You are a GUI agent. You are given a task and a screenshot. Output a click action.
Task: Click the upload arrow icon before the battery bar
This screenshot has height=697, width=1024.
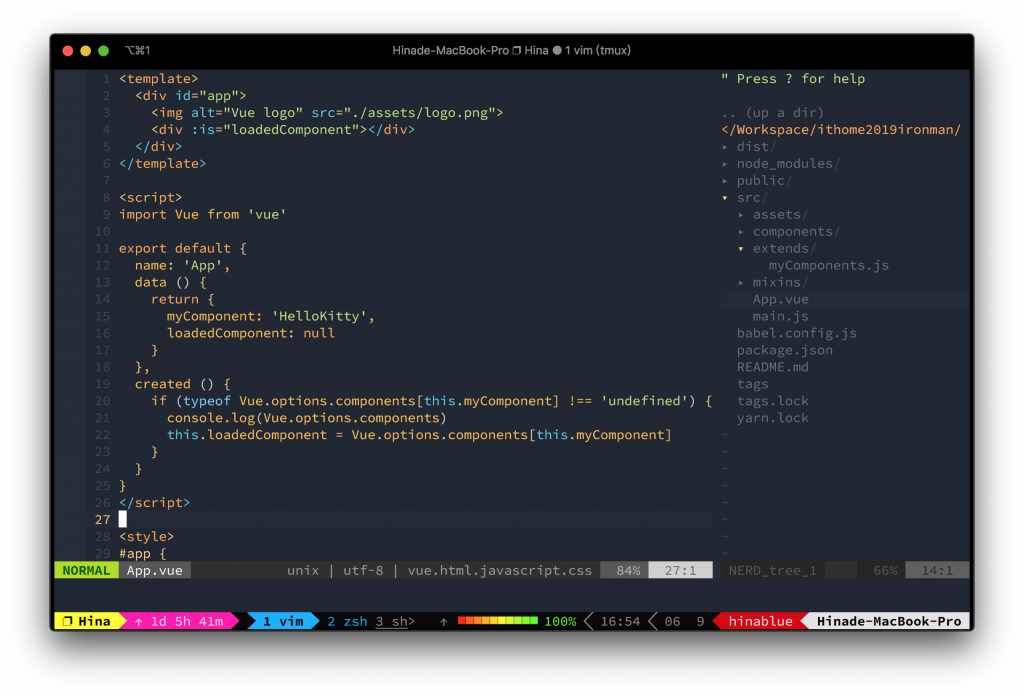tap(443, 622)
